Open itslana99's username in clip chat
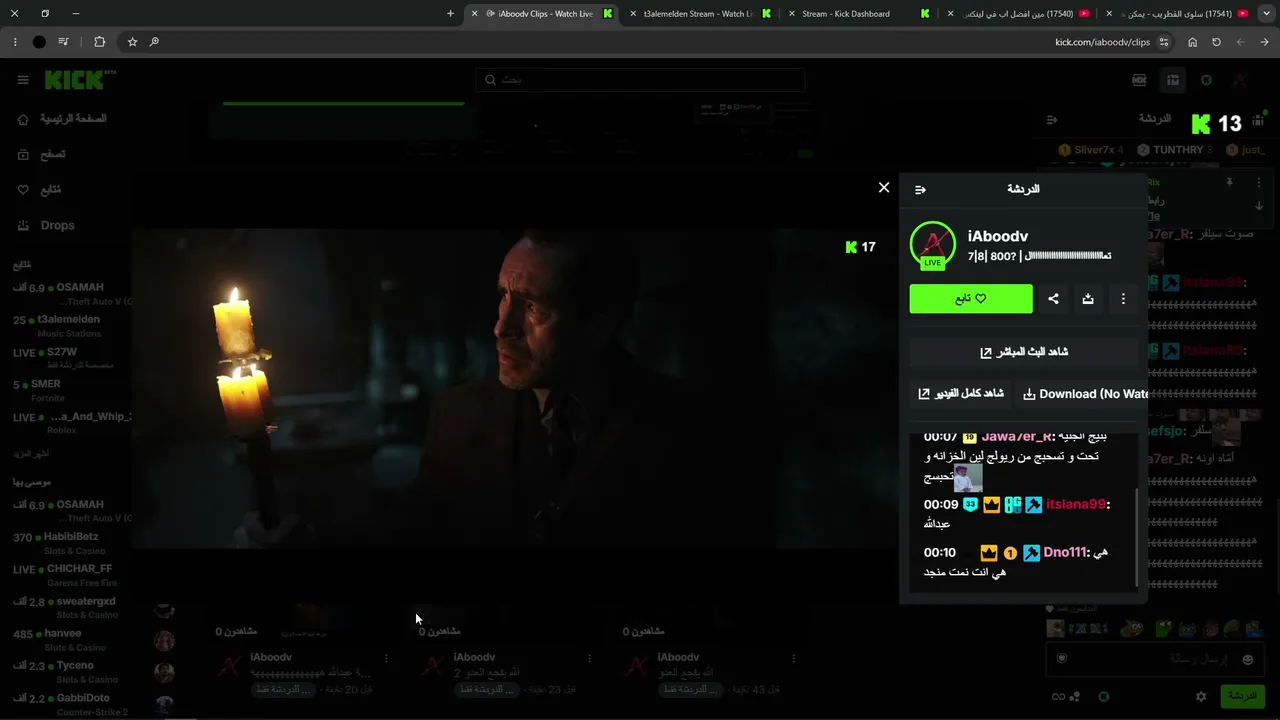 pyautogui.click(x=1076, y=505)
